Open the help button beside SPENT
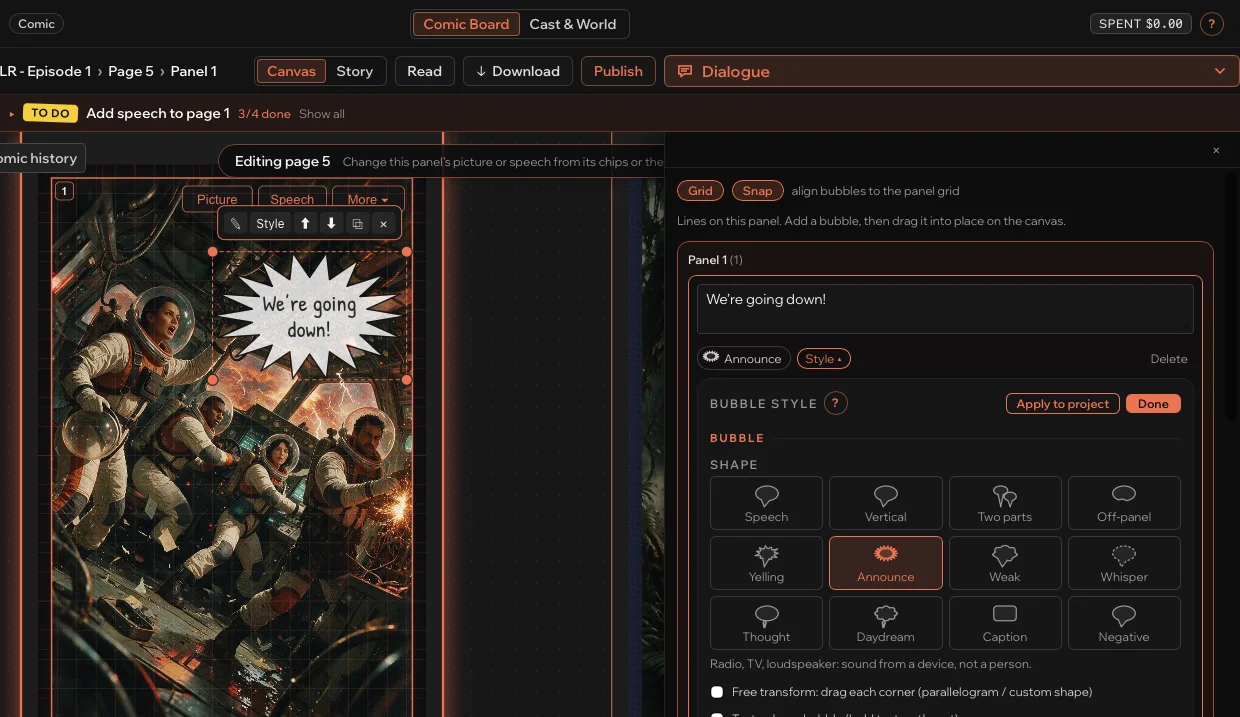The height and width of the screenshot is (717, 1240). click(x=1211, y=24)
